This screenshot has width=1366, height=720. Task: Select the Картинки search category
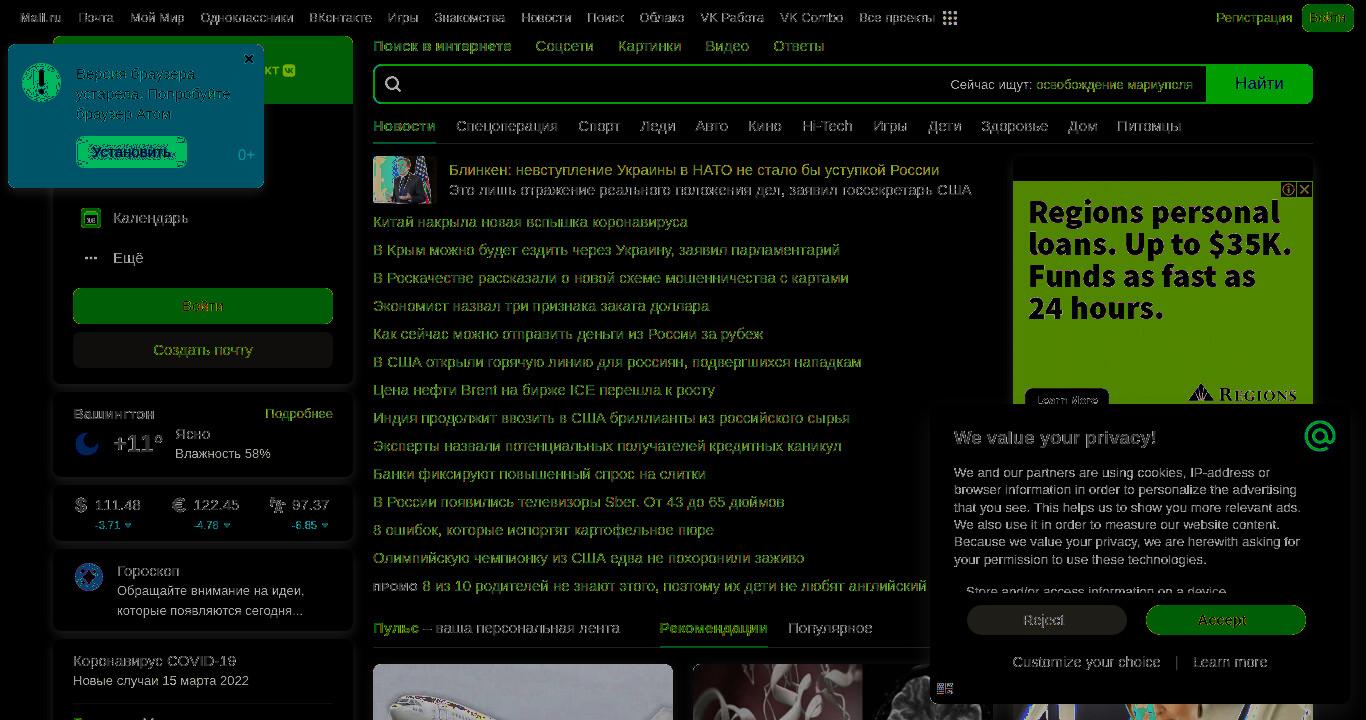coord(649,46)
